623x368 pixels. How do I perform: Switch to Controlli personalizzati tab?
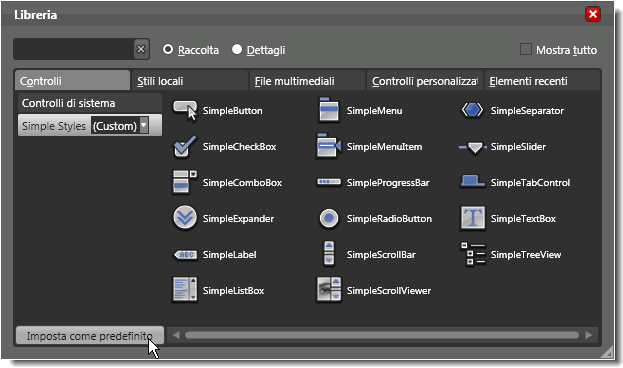[425, 81]
